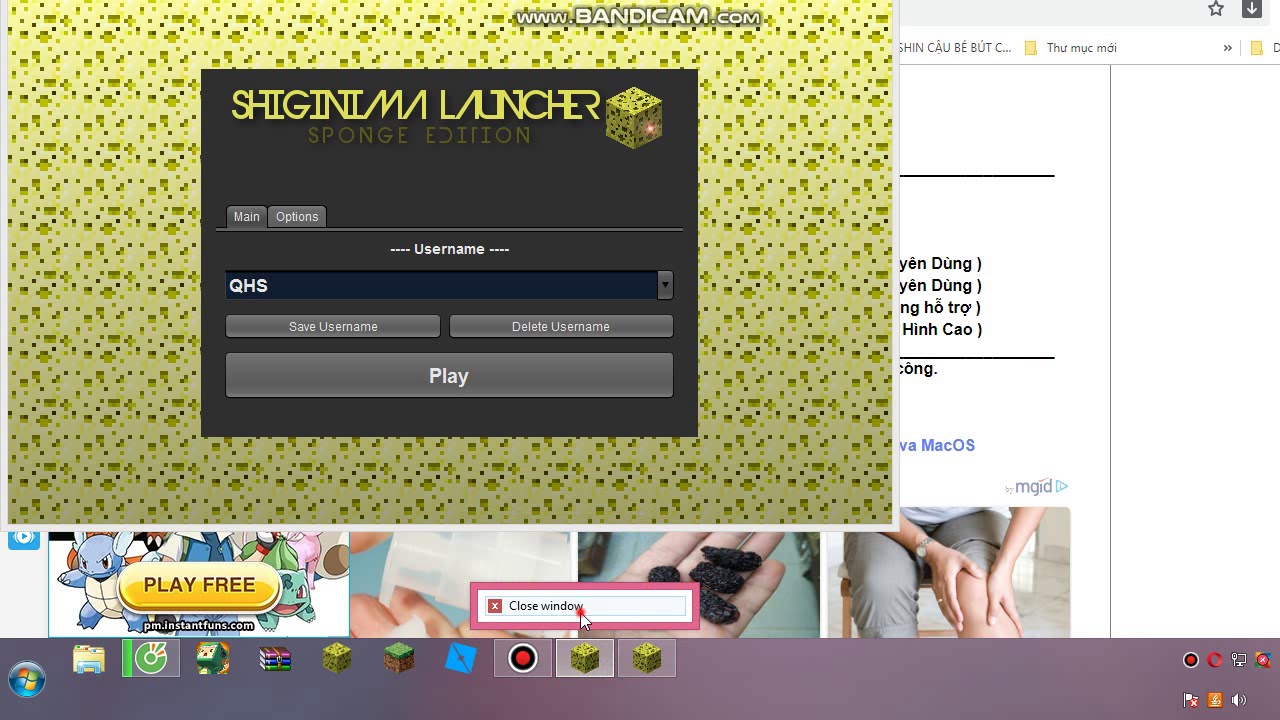The width and height of the screenshot is (1280, 720).
Task: Click the PLAY FREE Pokemon ad banner
Action: tap(199, 584)
